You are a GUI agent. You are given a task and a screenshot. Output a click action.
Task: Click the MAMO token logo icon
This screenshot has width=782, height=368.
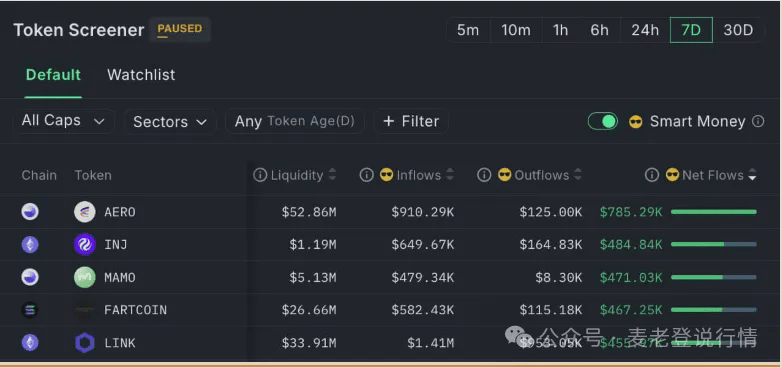(x=84, y=277)
